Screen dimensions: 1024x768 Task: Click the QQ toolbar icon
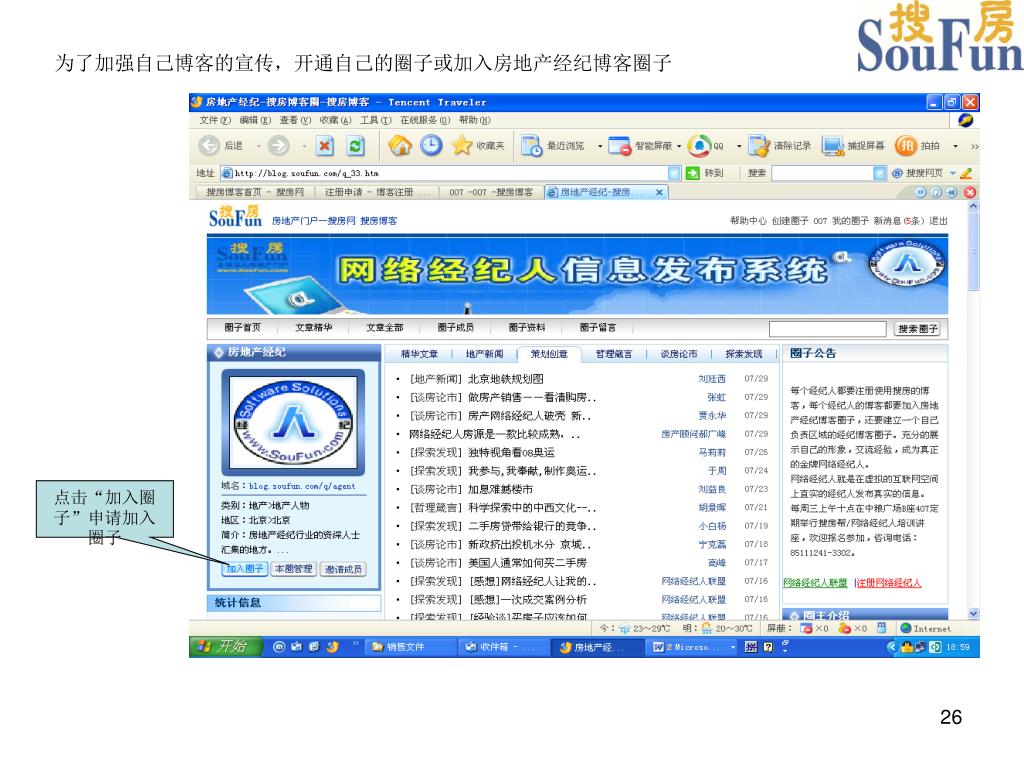tap(699, 146)
